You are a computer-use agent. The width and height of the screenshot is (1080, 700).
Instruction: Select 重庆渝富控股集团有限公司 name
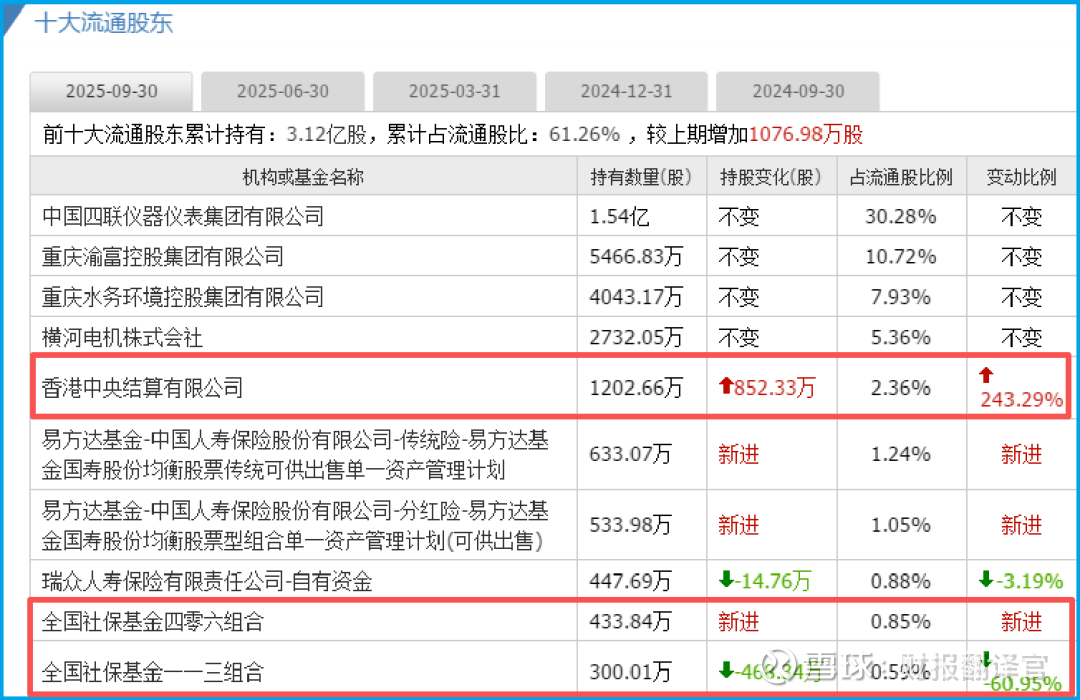click(163, 256)
